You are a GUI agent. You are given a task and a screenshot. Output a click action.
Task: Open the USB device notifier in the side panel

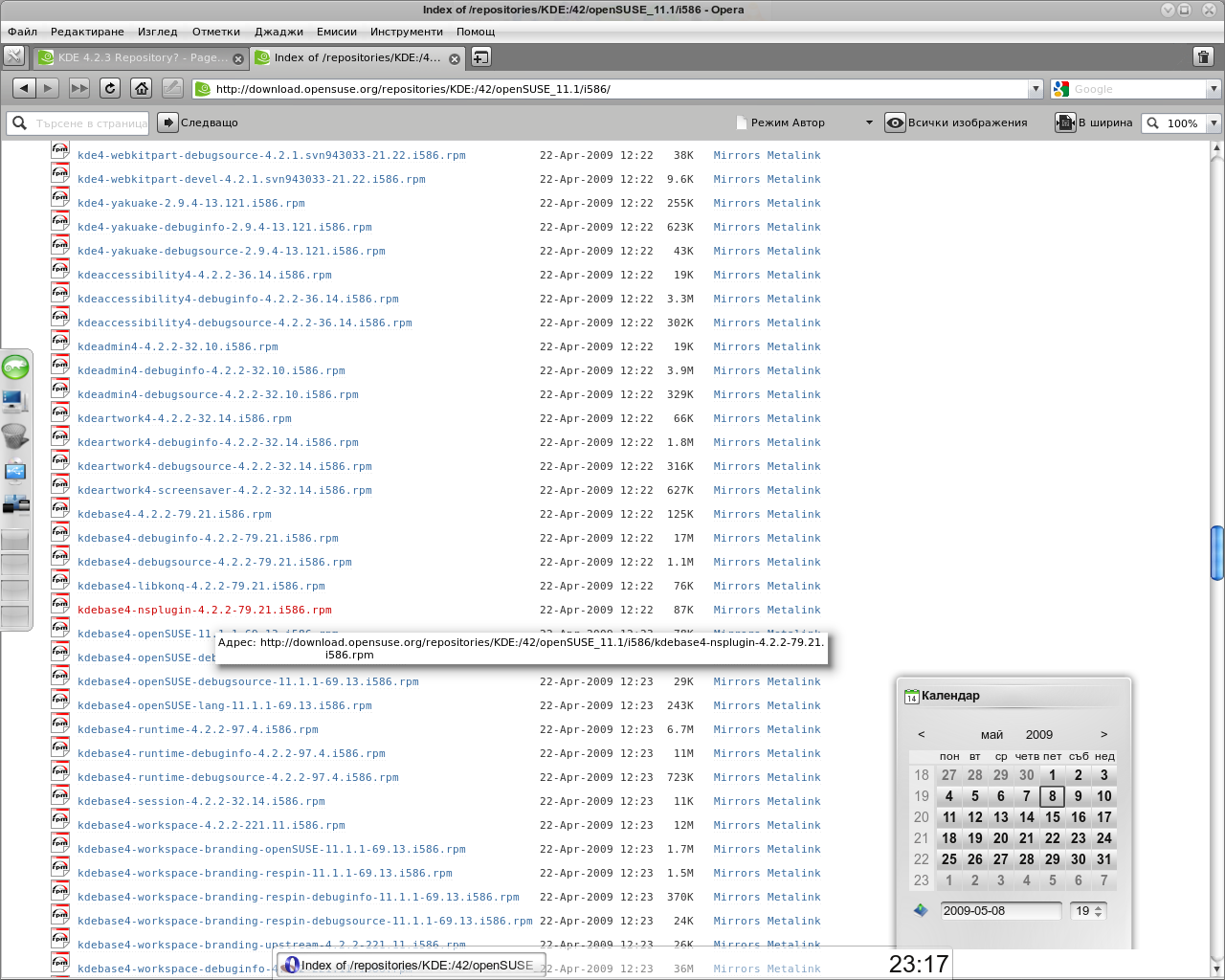[x=15, y=471]
